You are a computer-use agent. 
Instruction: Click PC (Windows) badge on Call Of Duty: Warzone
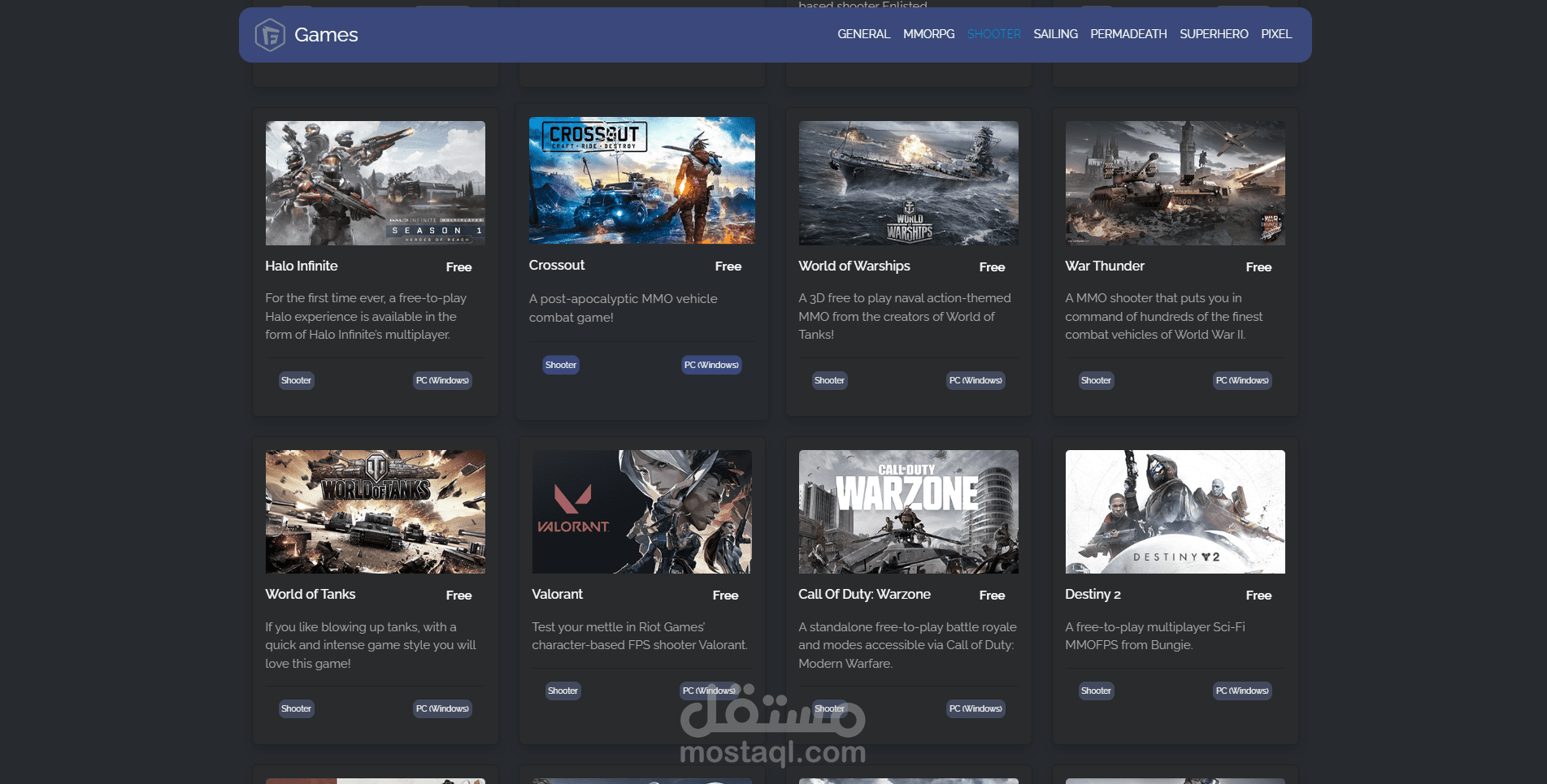[976, 708]
